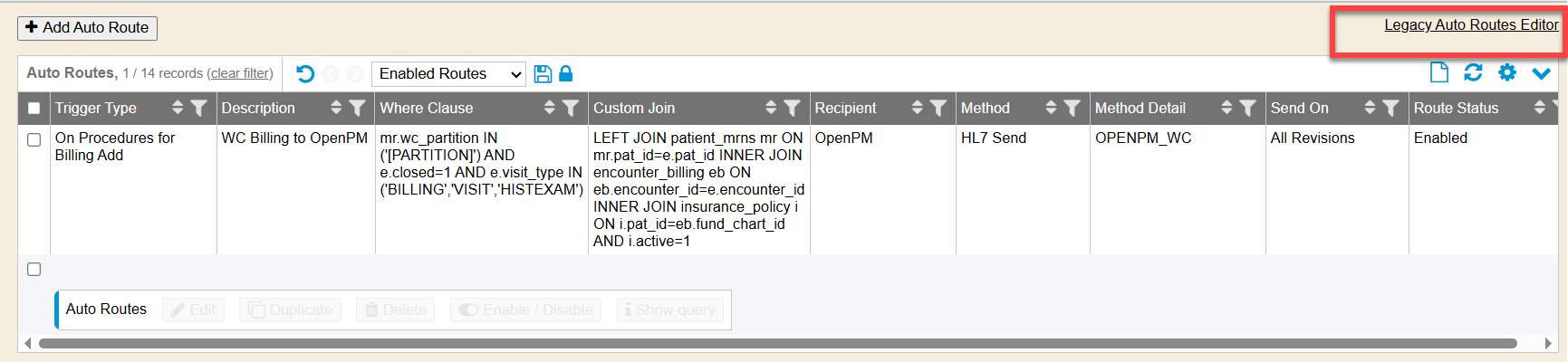This screenshot has width=1568, height=362.
Task: Click the Add Auto Route button
Action: click(87, 28)
